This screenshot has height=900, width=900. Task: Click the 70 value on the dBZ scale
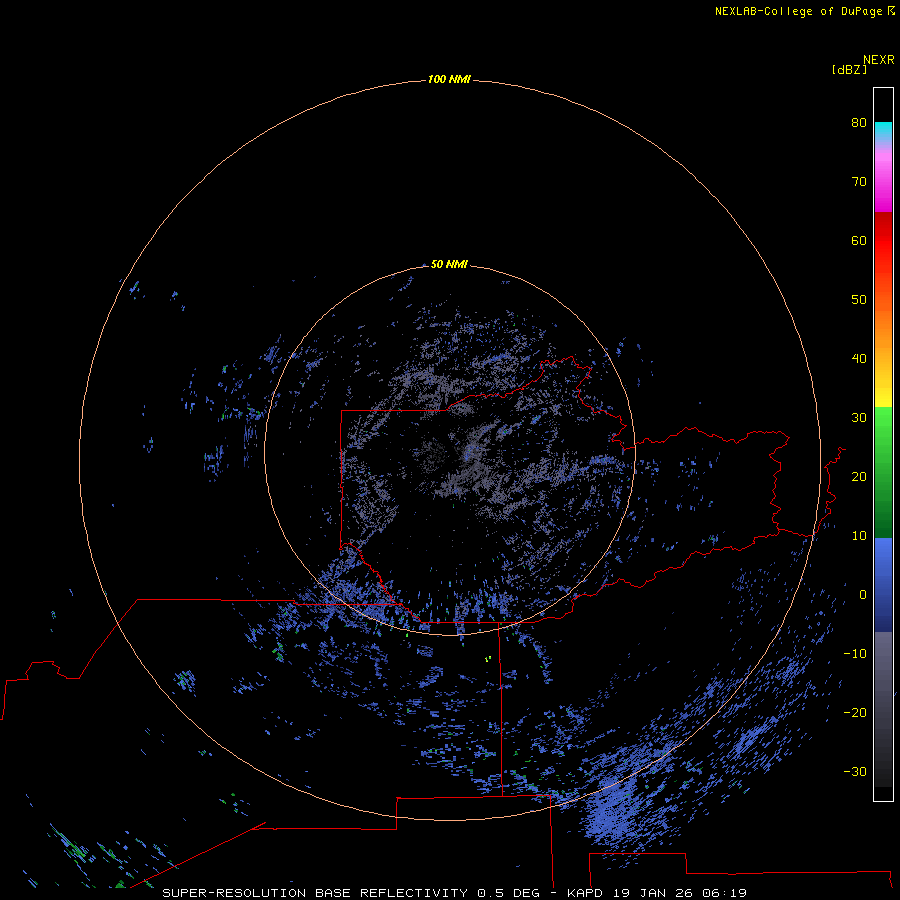tap(859, 181)
